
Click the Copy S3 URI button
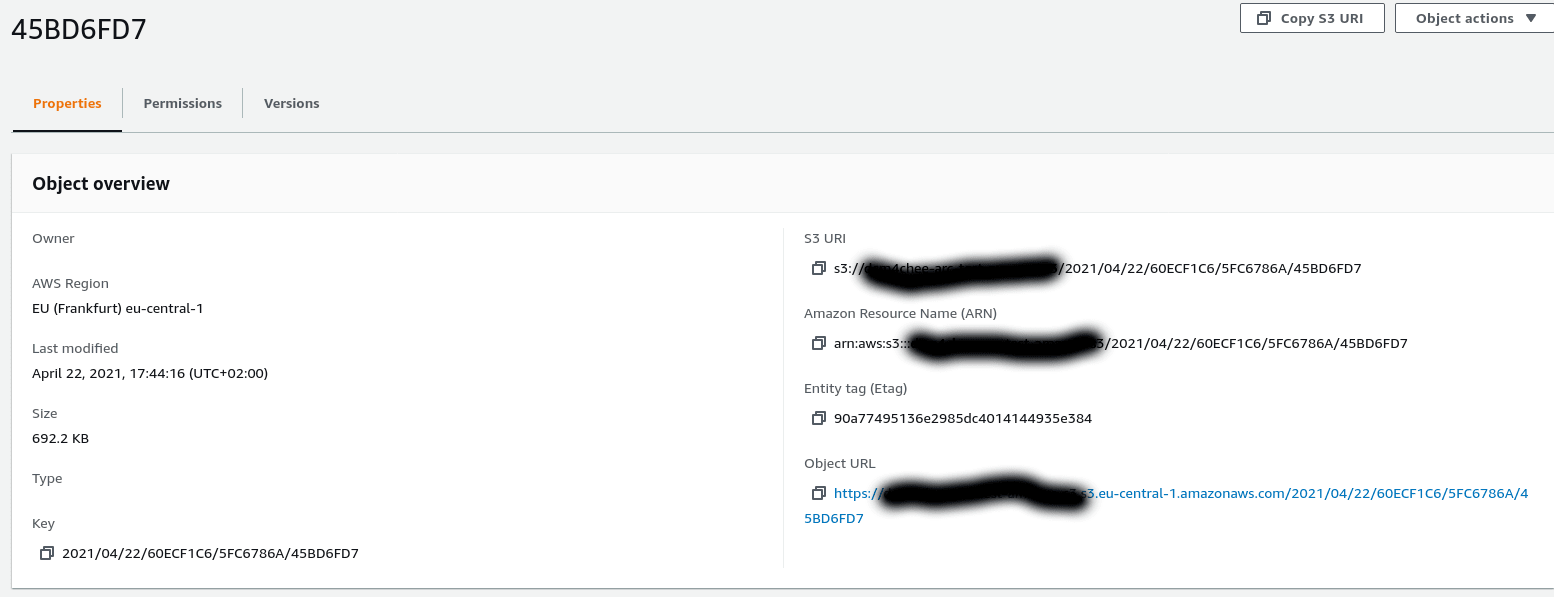(x=1312, y=18)
